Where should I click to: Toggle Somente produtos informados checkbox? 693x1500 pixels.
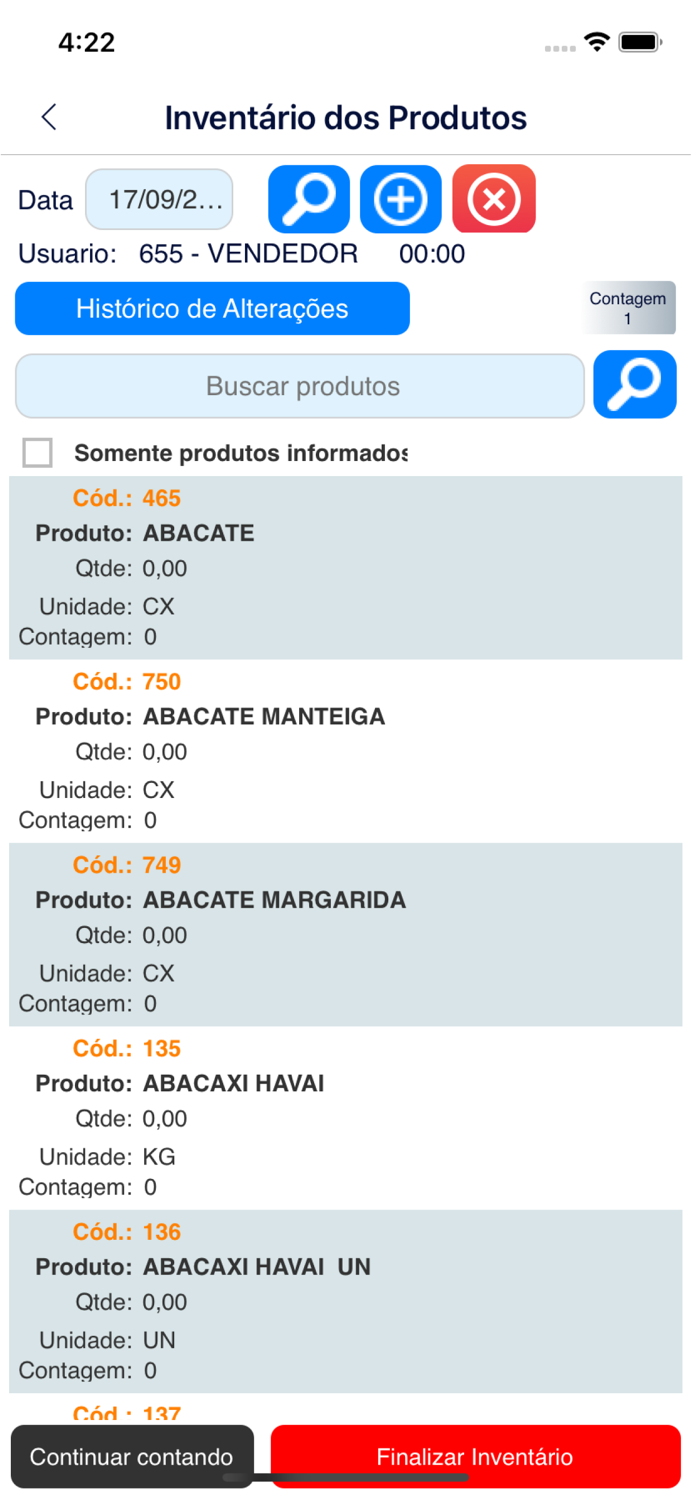(x=38, y=453)
